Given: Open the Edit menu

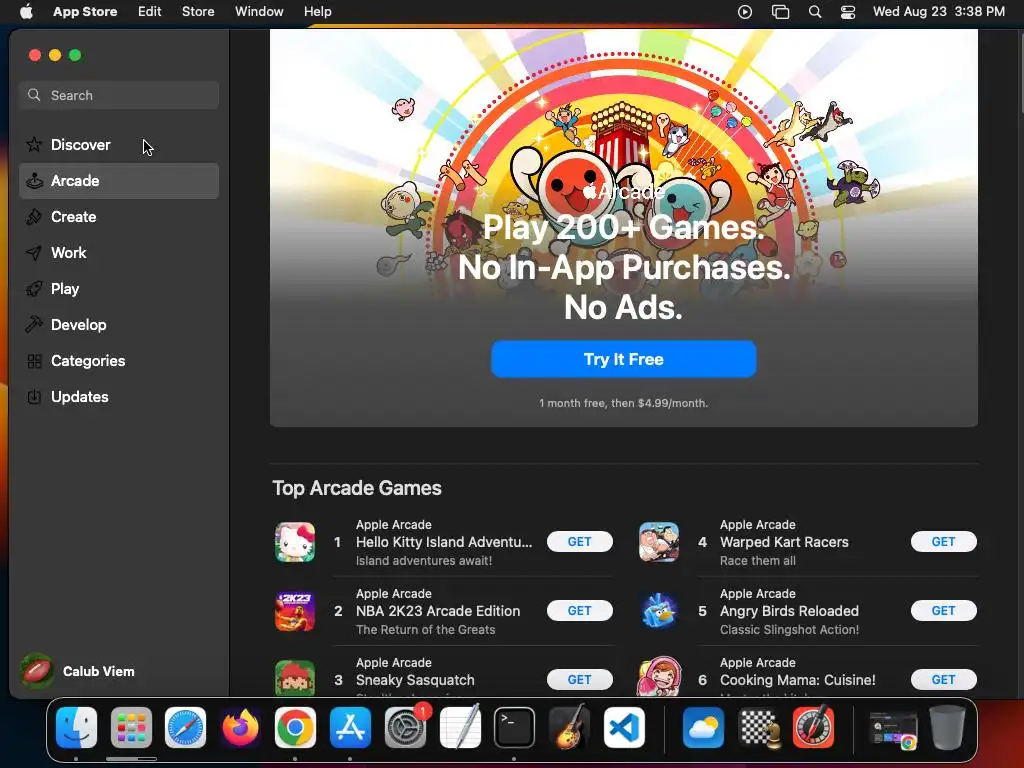Looking at the screenshot, I should [x=150, y=12].
